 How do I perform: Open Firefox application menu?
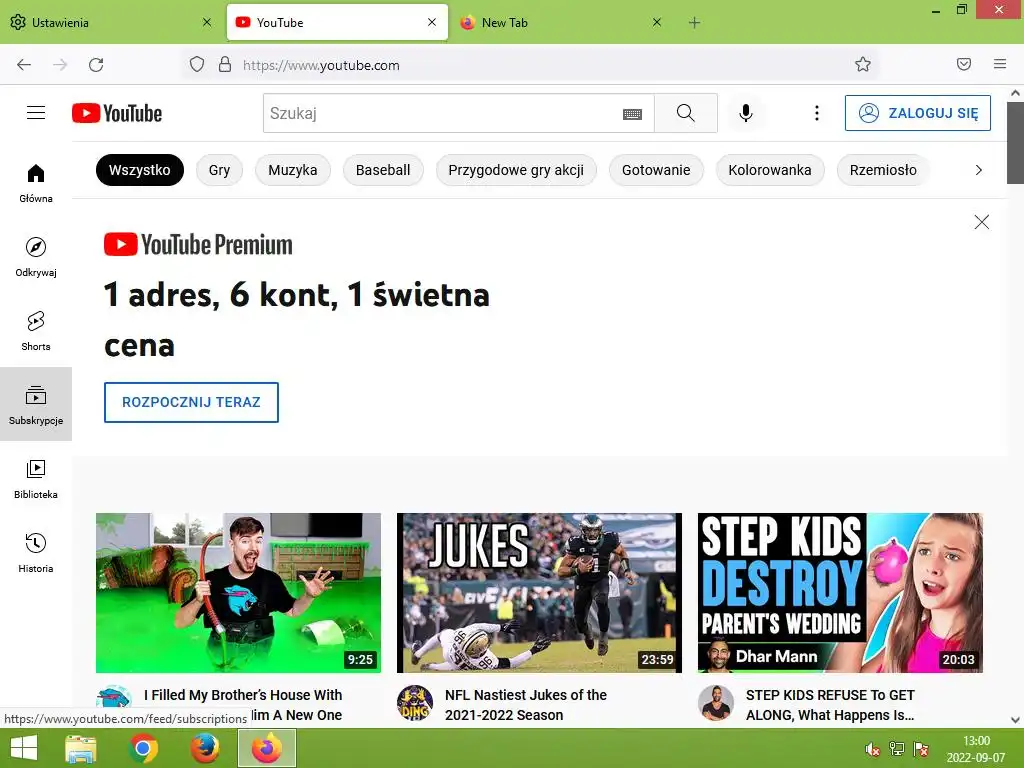1000,64
